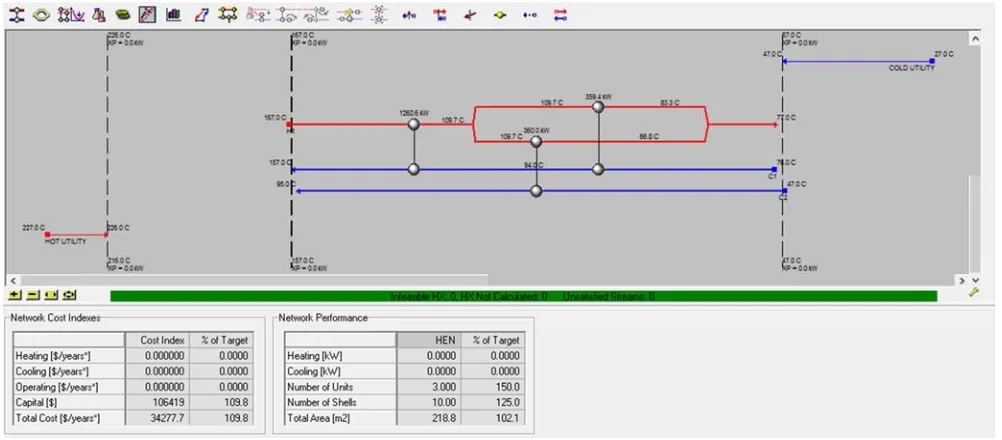Click the 218.8 total area cell

pyautogui.click(x=428, y=418)
